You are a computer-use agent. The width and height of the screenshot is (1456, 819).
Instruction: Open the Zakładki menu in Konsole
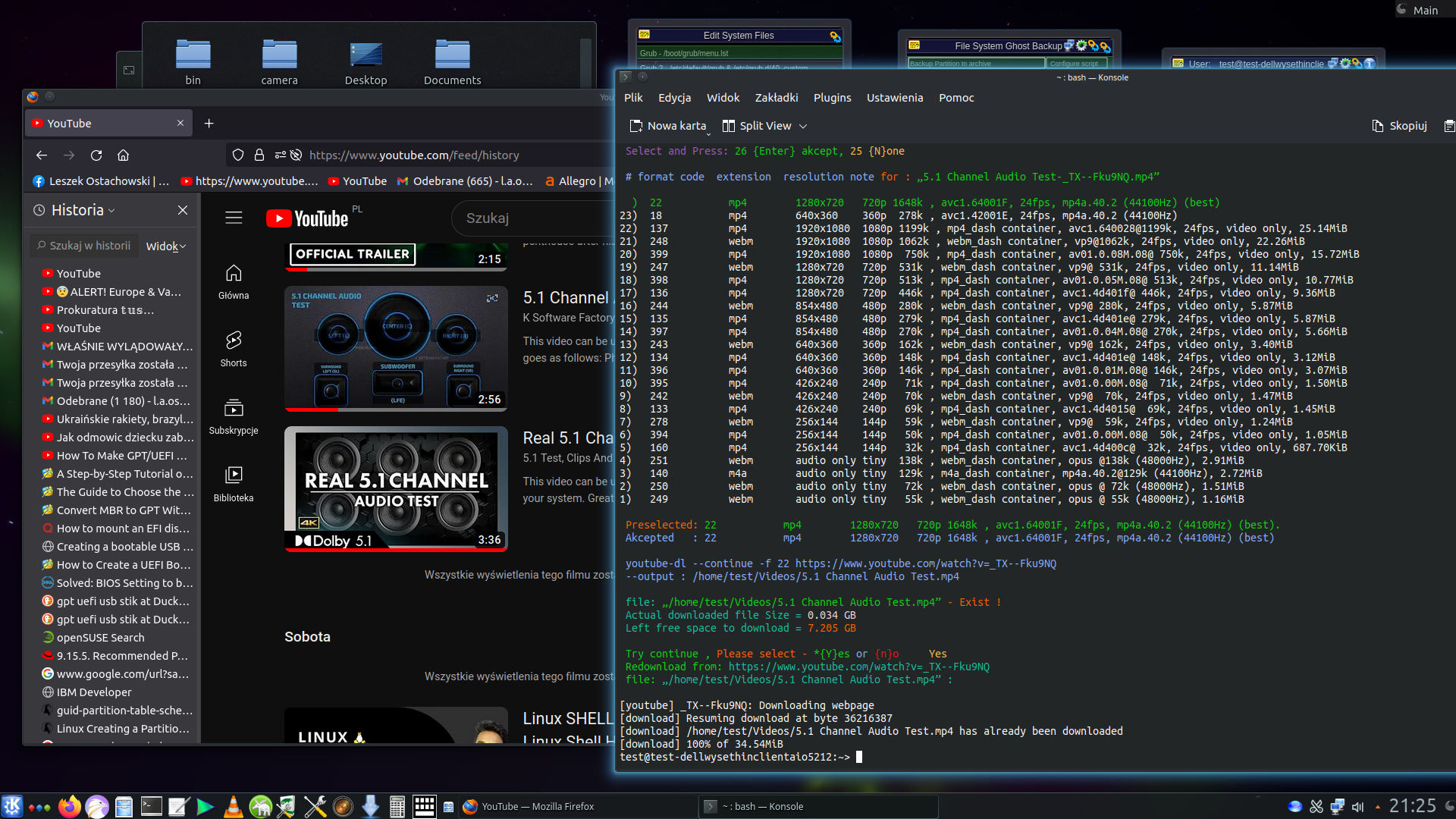pyautogui.click(x=776, y=98)
